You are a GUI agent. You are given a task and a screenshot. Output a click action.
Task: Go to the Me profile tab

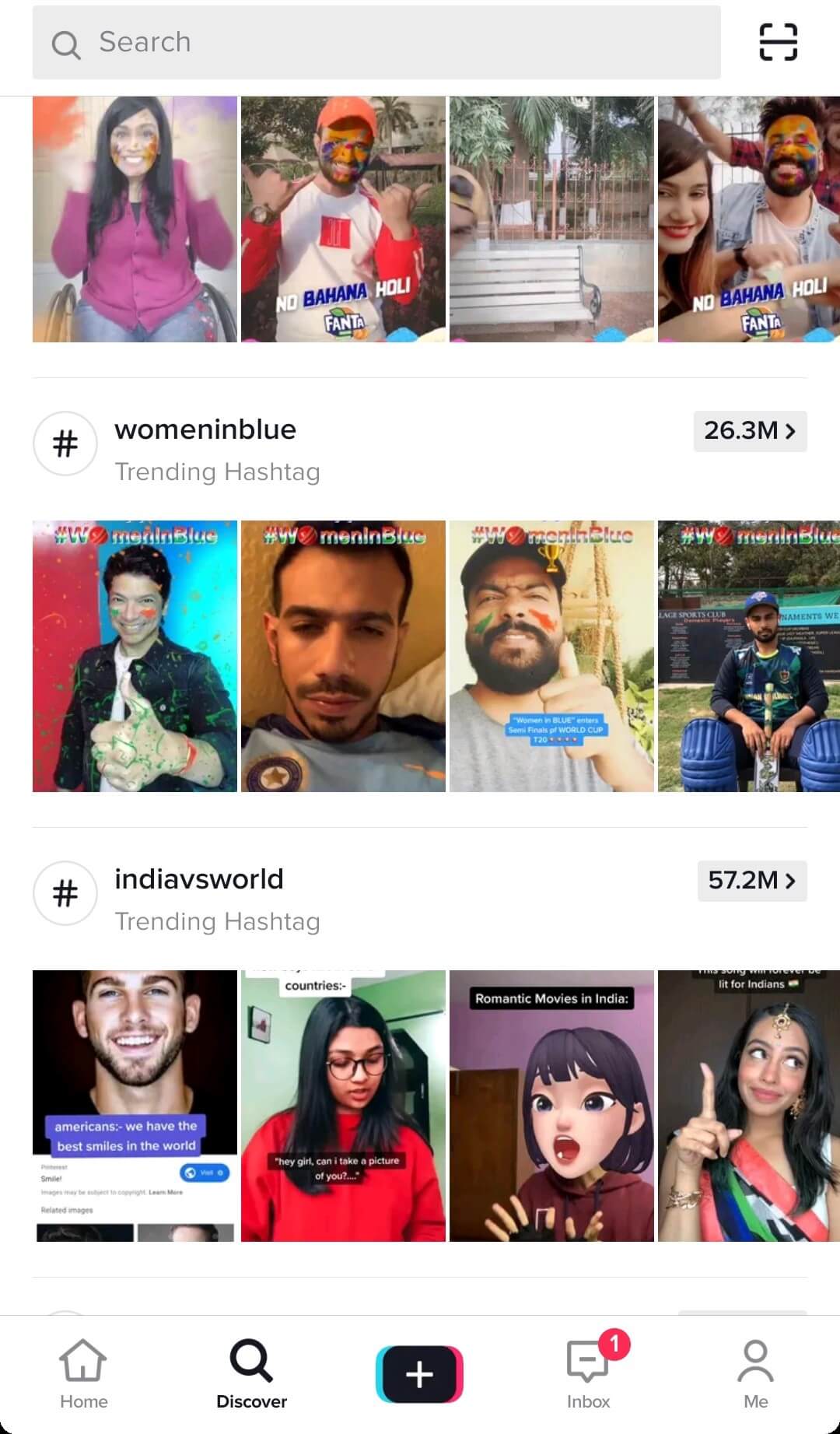[x=755, y=1374]
